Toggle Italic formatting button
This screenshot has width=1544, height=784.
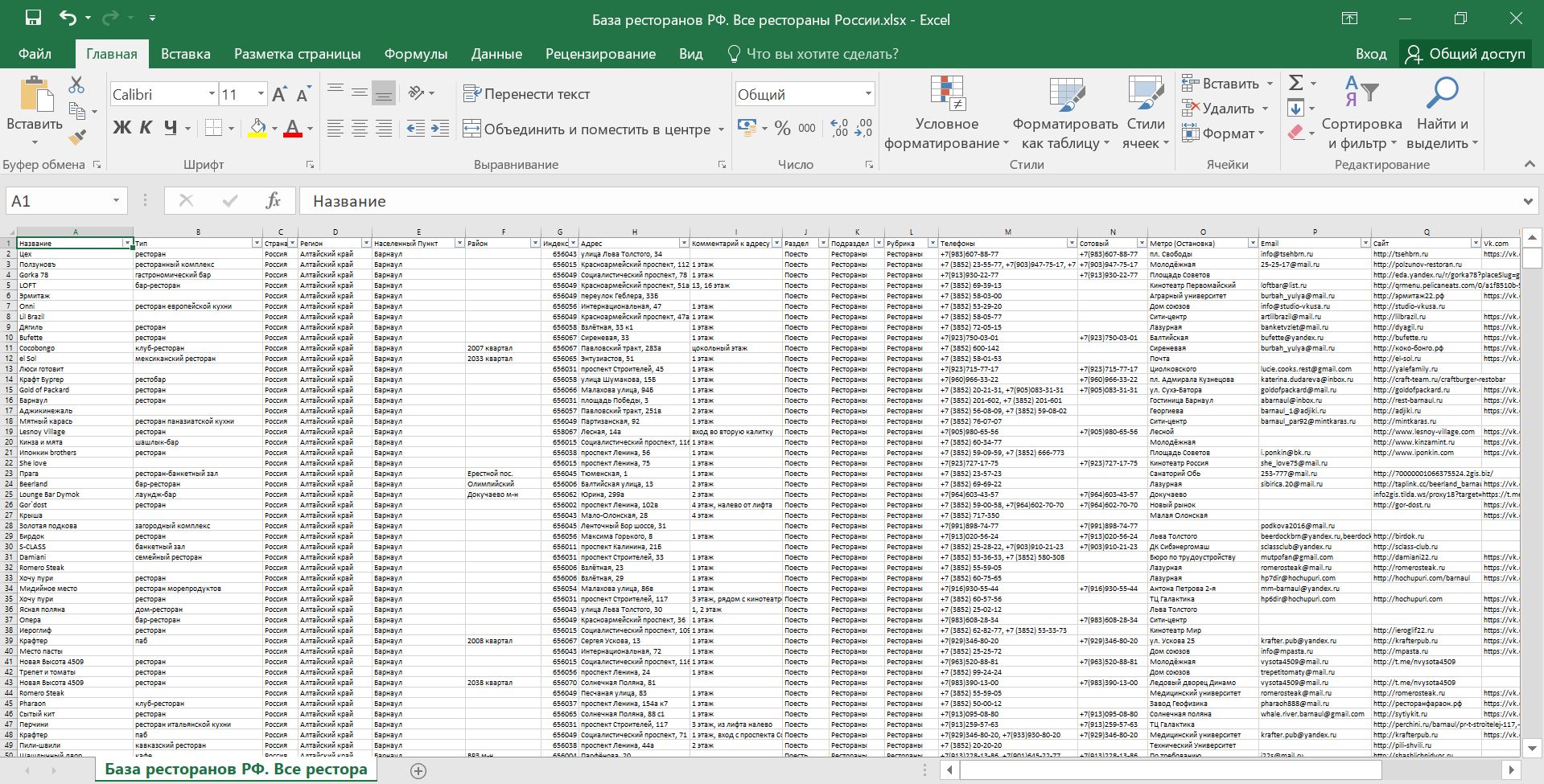point(146,127)
